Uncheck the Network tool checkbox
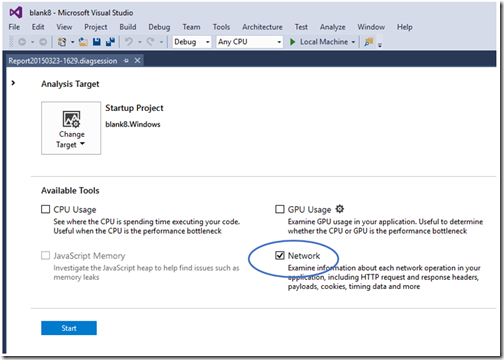 click(280, 255)
